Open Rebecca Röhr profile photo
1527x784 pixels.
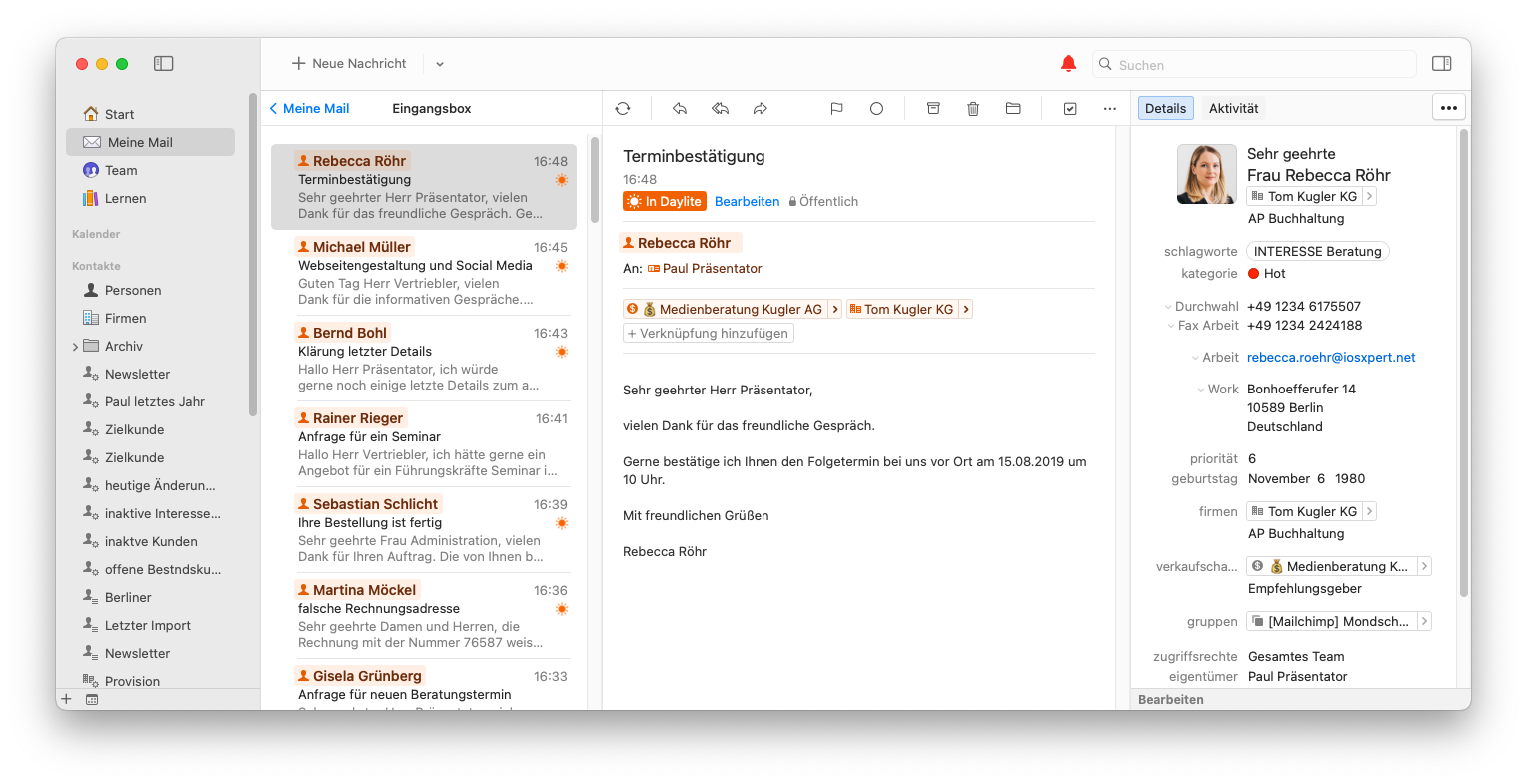point(1207,174)
